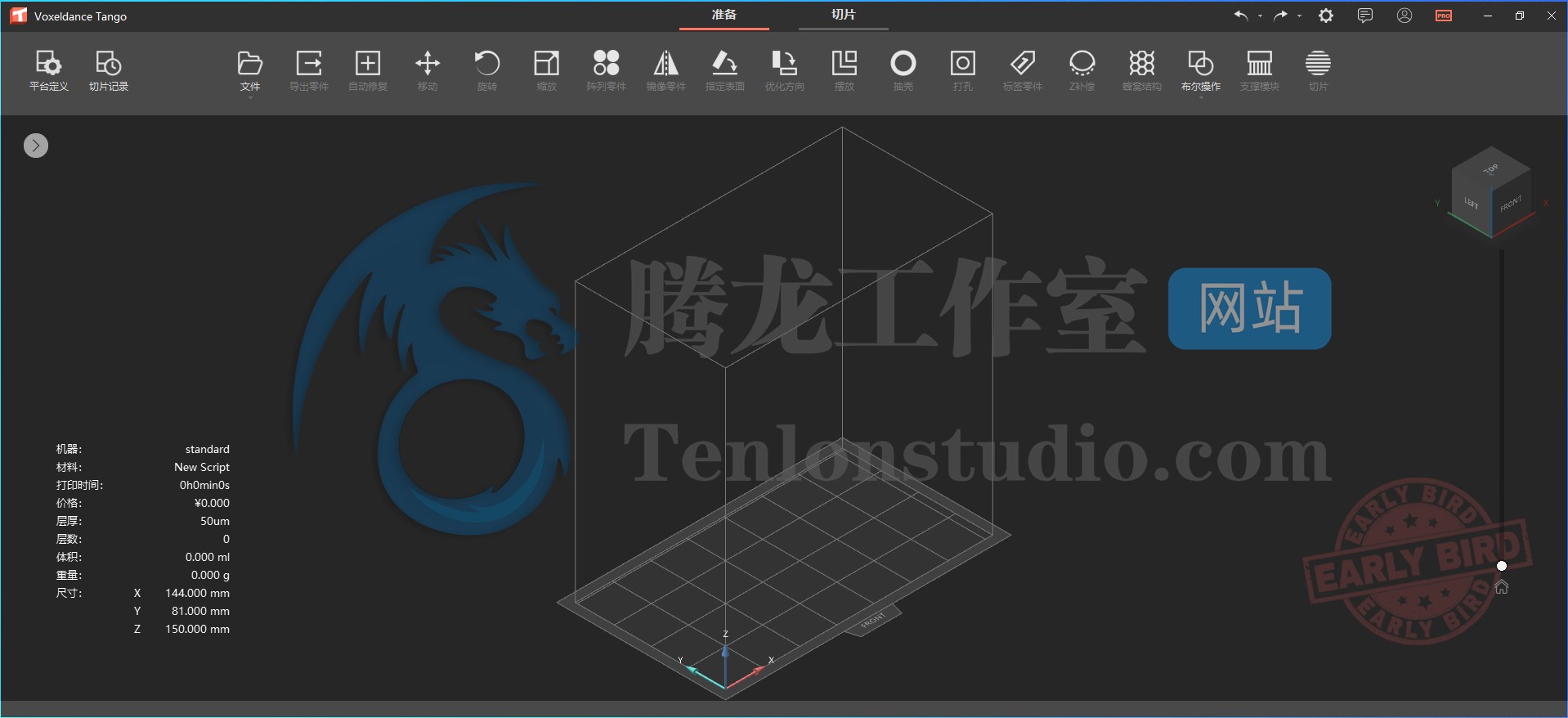The image size is (1568, 718).
Task: Open 切片记录 slice records
Action: pyautogui.click(x=109, y=70)
